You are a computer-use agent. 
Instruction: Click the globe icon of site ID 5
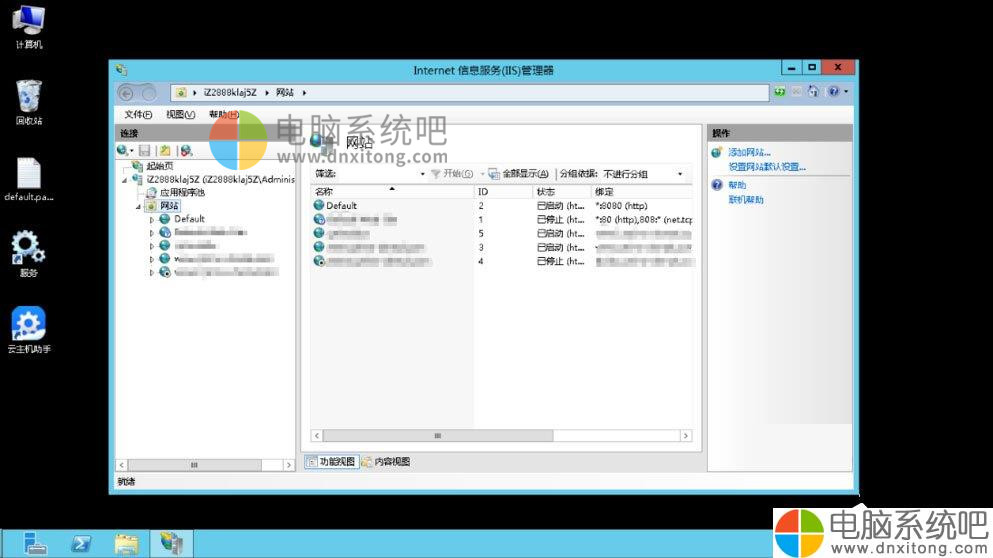coord(319,233)
